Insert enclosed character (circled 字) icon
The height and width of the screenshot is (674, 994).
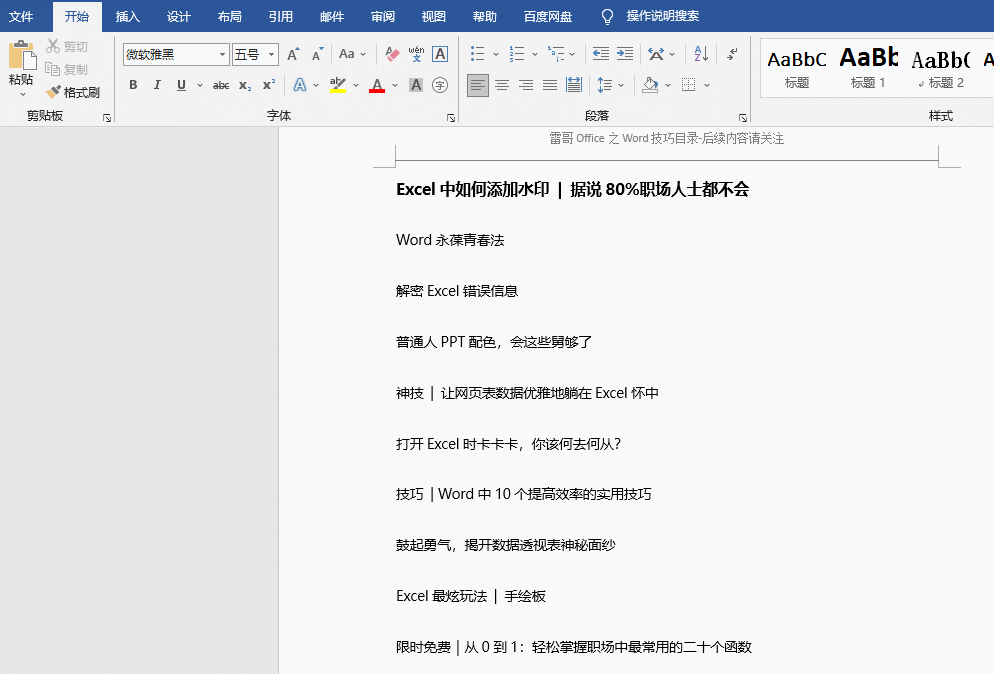pyautogui.click(x=440, y=85)
